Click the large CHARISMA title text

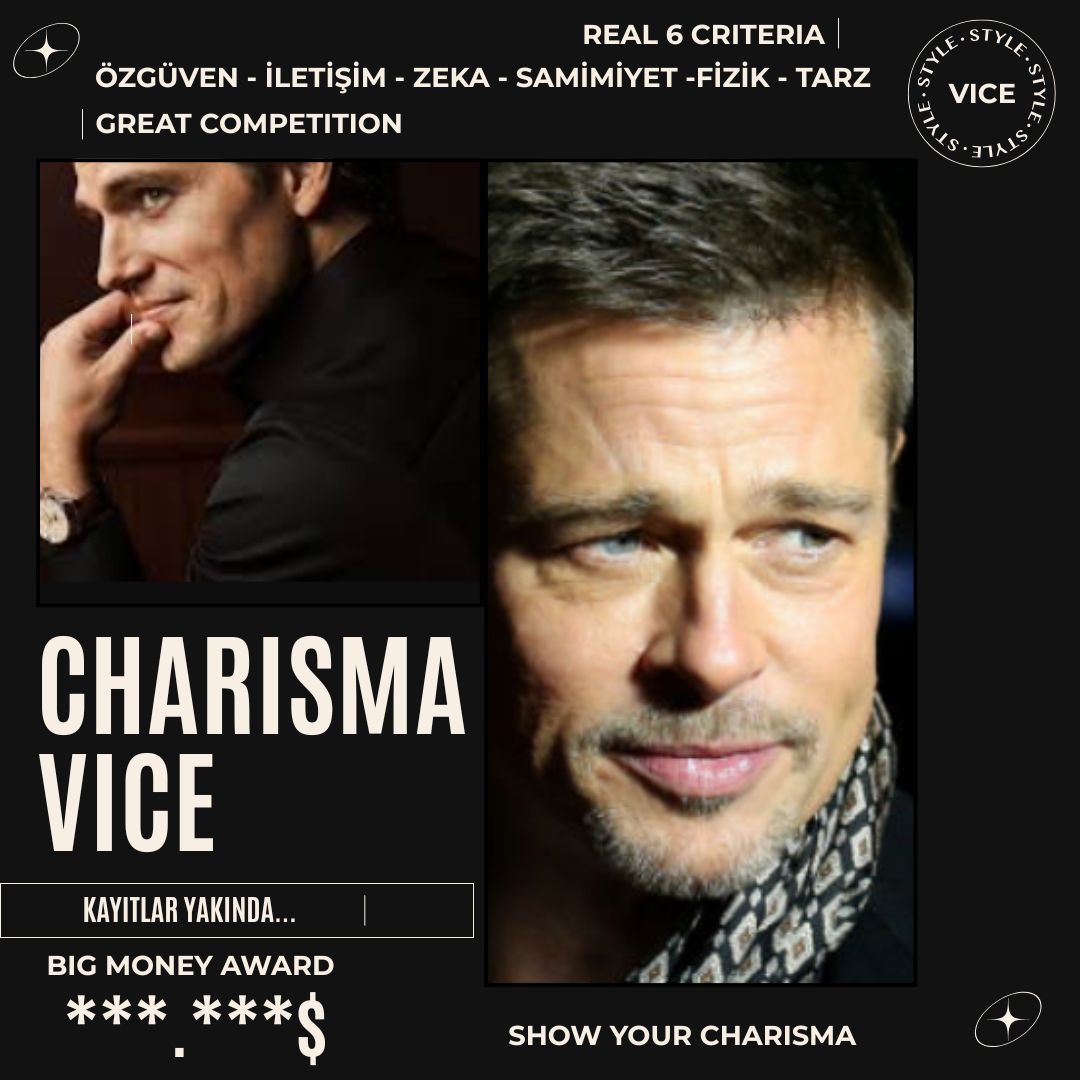[x=253, y=687]
